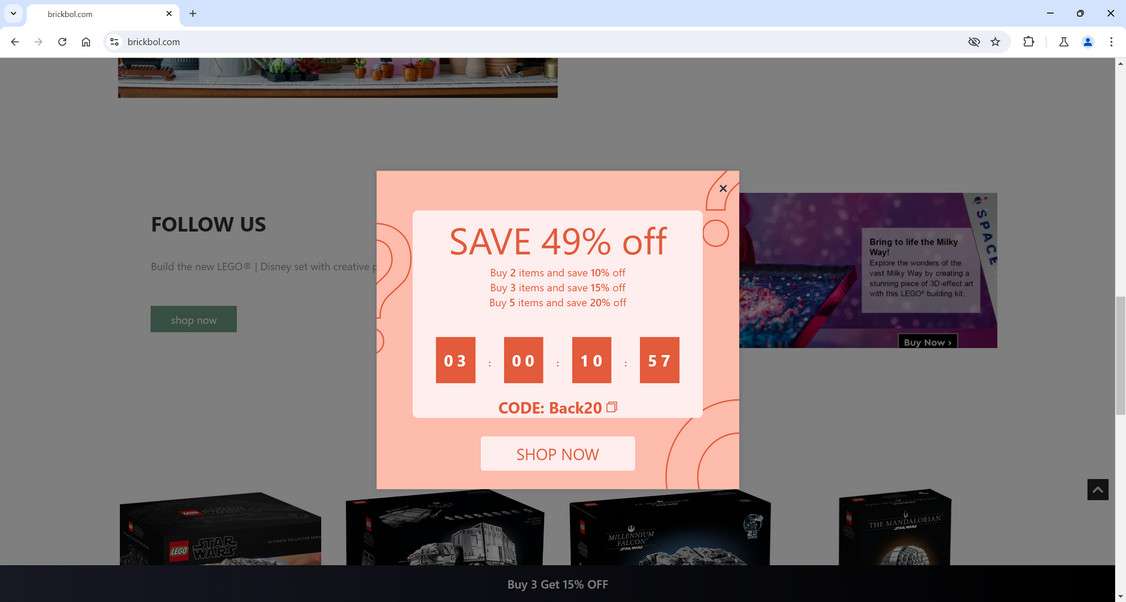Open a new tab with plus

pyautogui.click(x=192, y=14)
